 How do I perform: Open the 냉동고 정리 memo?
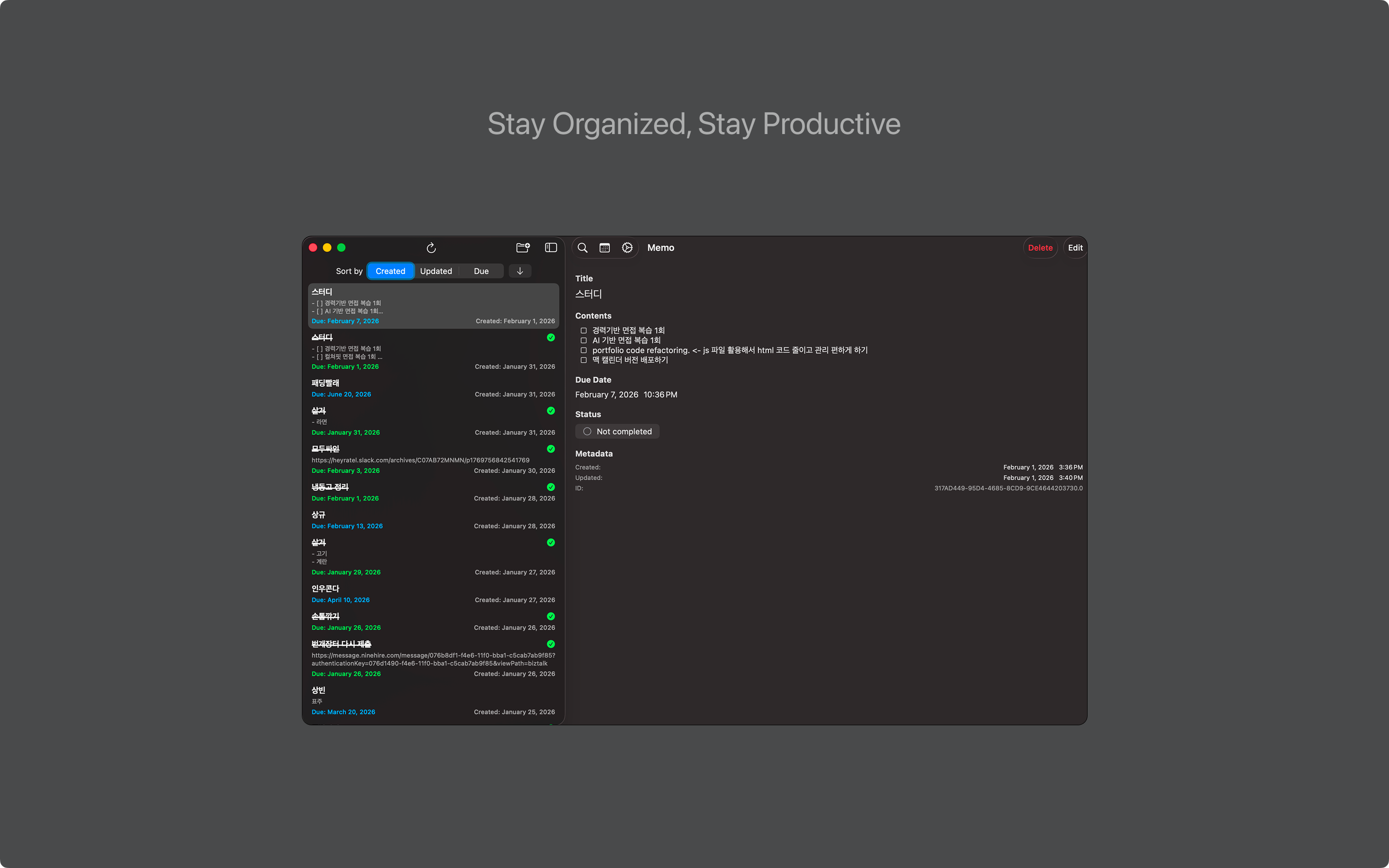pyautogui.click(x=434, y=492)
